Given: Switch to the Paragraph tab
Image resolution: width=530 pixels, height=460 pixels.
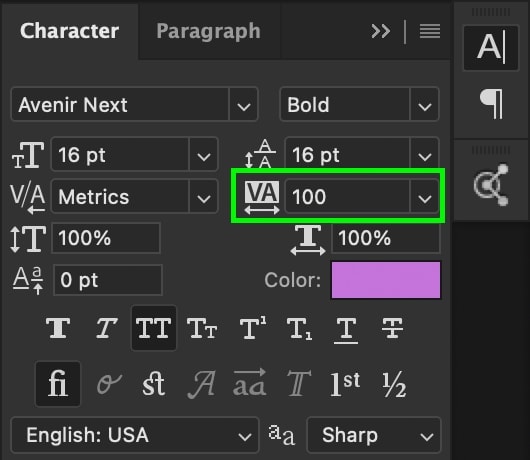Looking at the screenshot, I should (x=209, y=31).
